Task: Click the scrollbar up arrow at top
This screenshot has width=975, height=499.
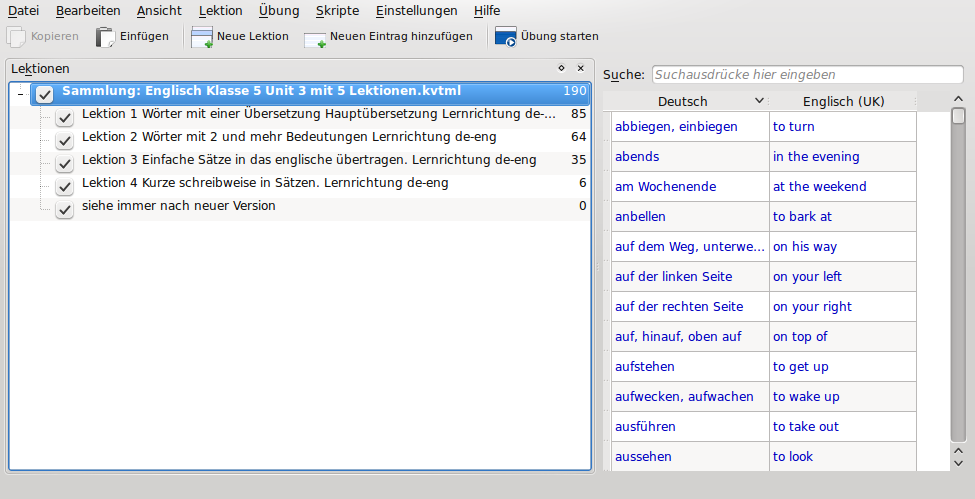Action: point(958,99)
